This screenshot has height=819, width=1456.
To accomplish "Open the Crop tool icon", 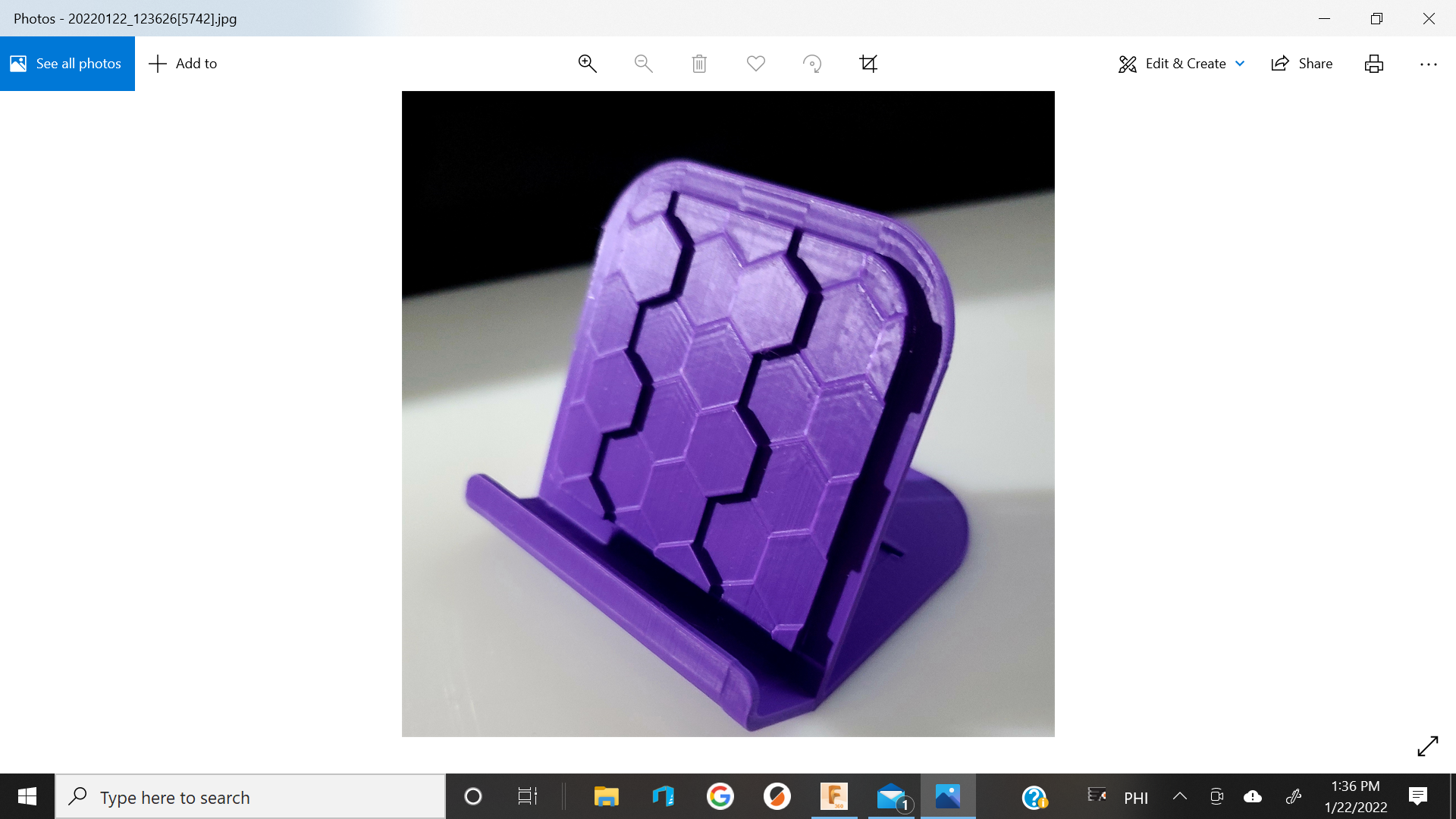I will 868,64.
